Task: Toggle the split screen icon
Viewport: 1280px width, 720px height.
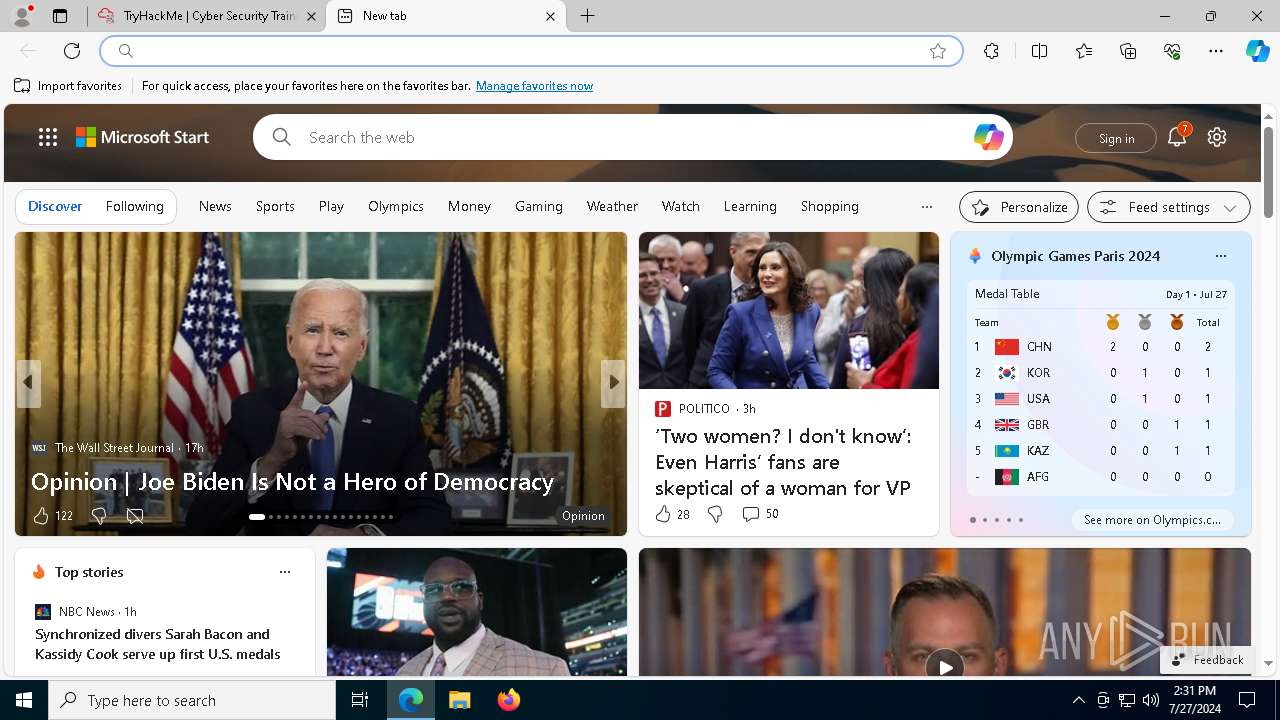Action: pos(1039,51)
